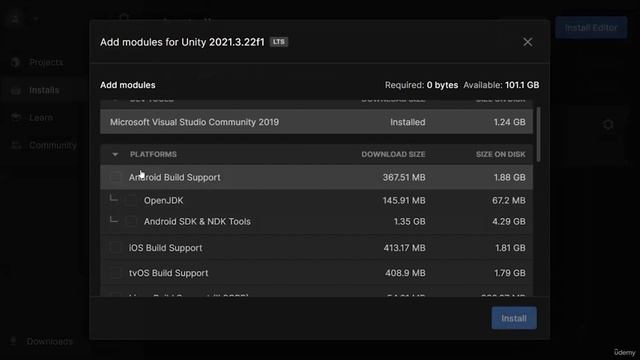Screen dimensions: 640x360
Task: Click the blue Install button
Action: click(514, 318)
